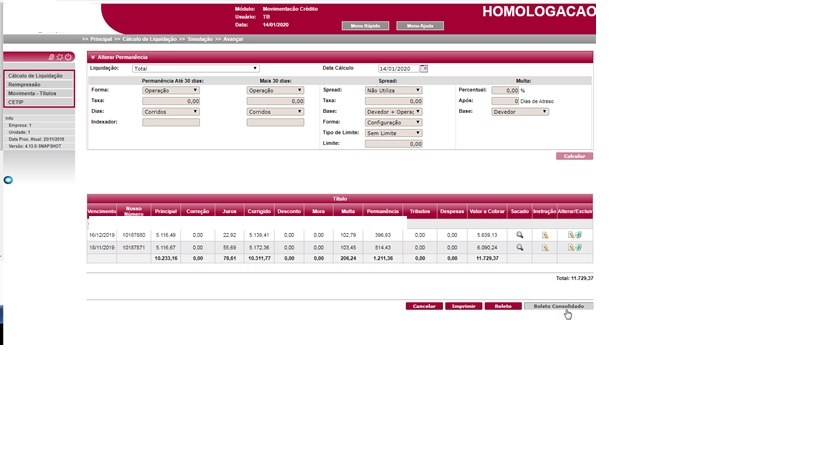Select Cálculo de Liquidação in the sidebar menu
This screenshot has height=460, width=819.
point(39,76)
